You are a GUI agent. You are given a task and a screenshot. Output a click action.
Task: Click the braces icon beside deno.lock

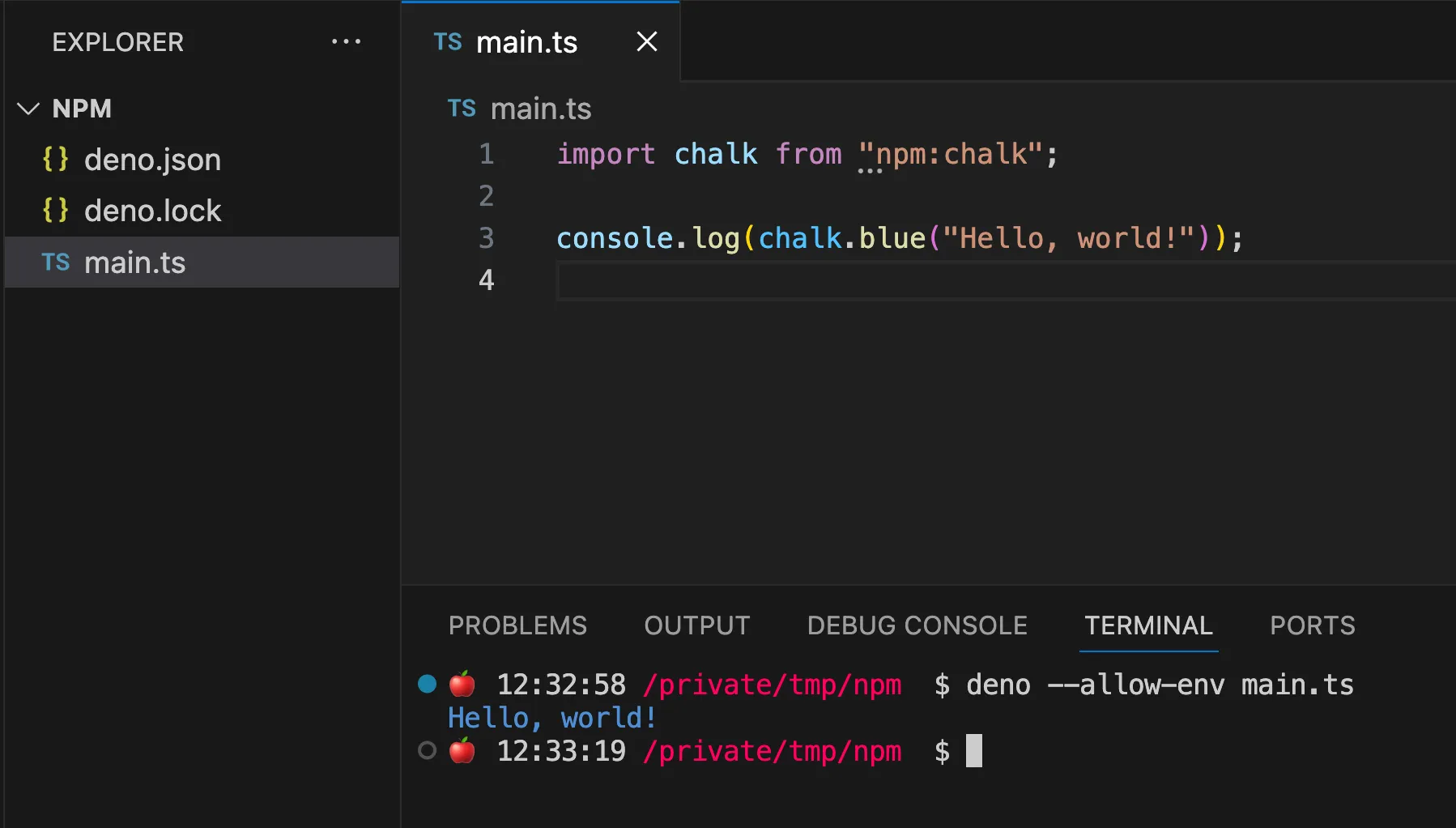(x=56, y=210)
